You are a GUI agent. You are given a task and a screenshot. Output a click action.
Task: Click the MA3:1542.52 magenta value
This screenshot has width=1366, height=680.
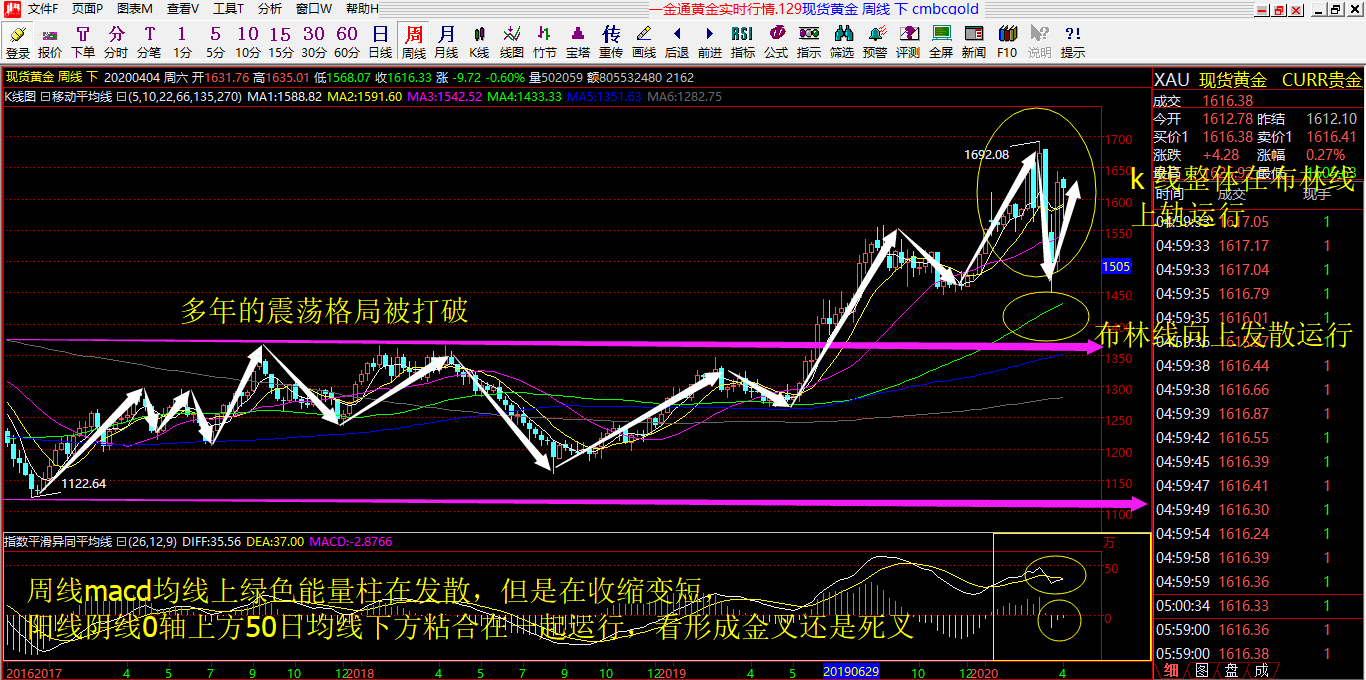(444, 97)
